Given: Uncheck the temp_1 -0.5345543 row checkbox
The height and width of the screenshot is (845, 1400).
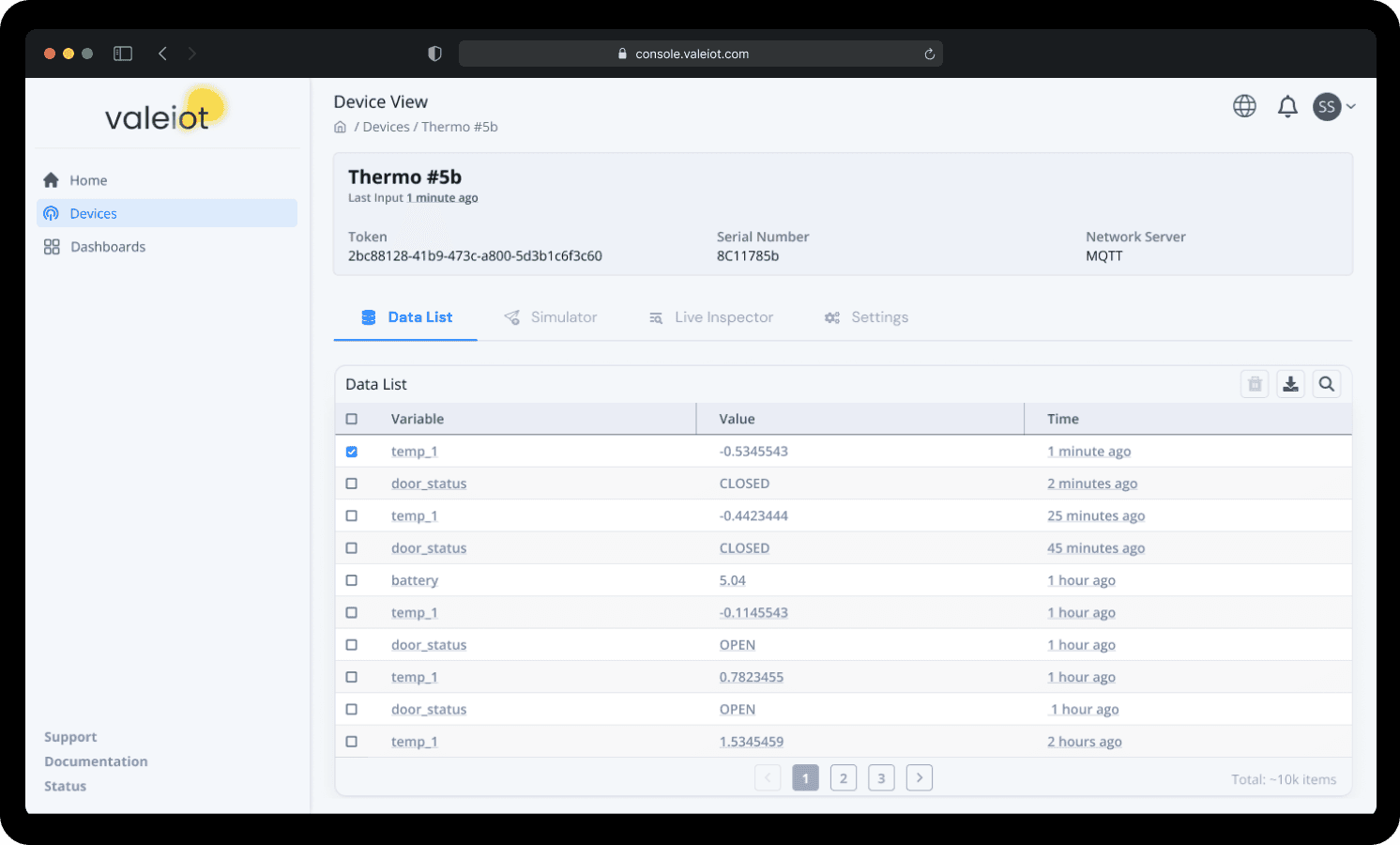Looking at the screenshot, I should click(352, 452).
